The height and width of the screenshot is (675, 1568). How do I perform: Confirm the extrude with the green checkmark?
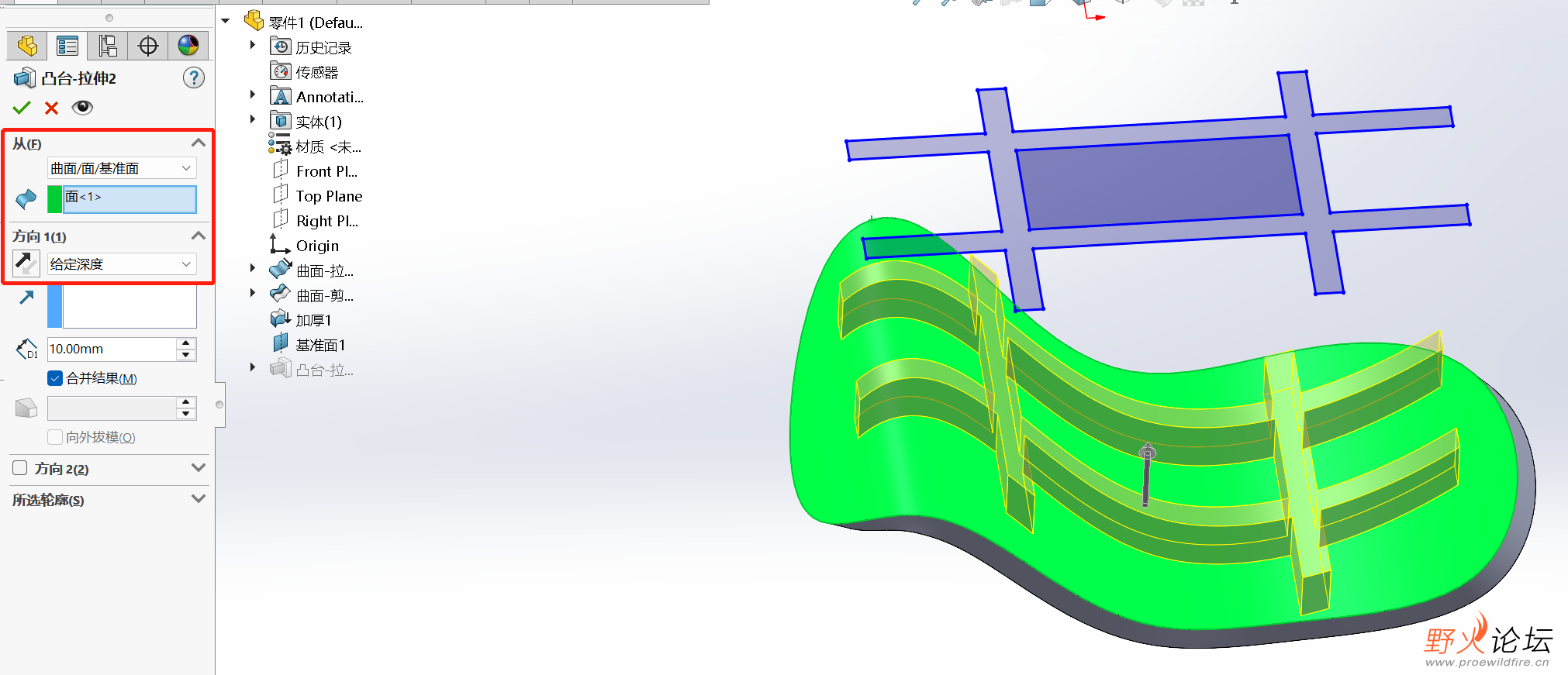tap(22, 108)
